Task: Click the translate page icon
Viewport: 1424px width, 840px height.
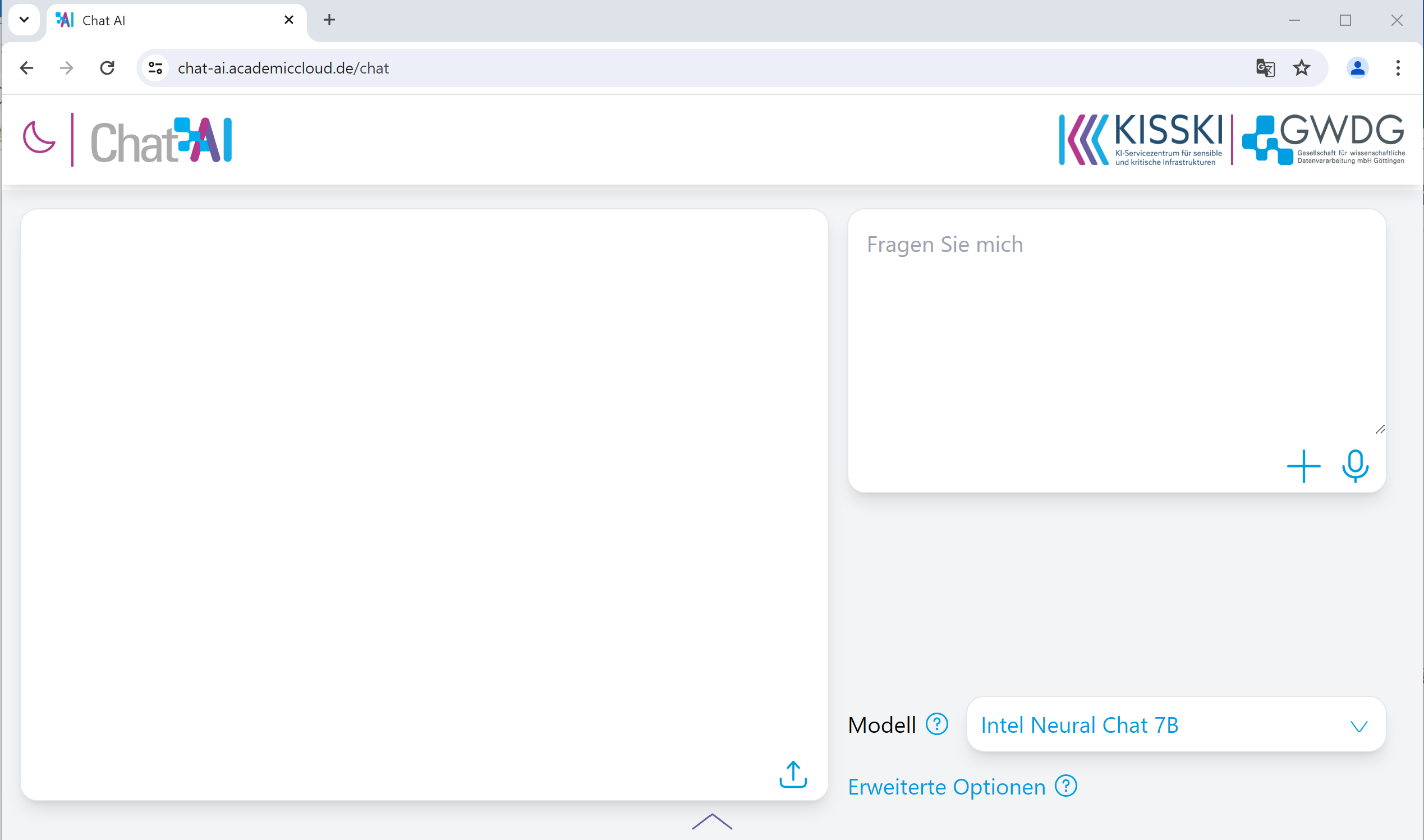Action: pyautogui.click(x=1265, y=68)
